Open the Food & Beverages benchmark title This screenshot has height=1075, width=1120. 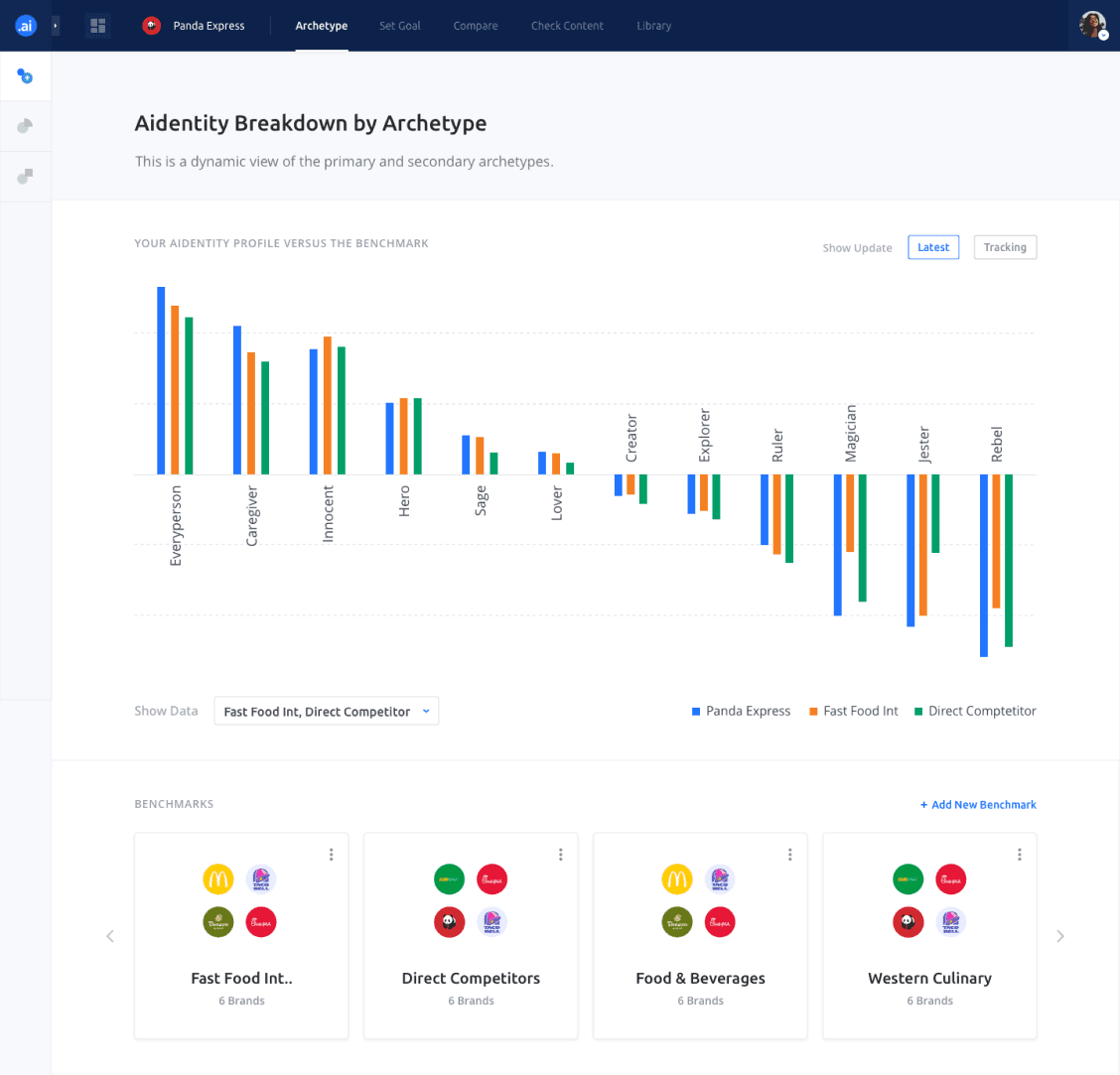click(701, 979)
